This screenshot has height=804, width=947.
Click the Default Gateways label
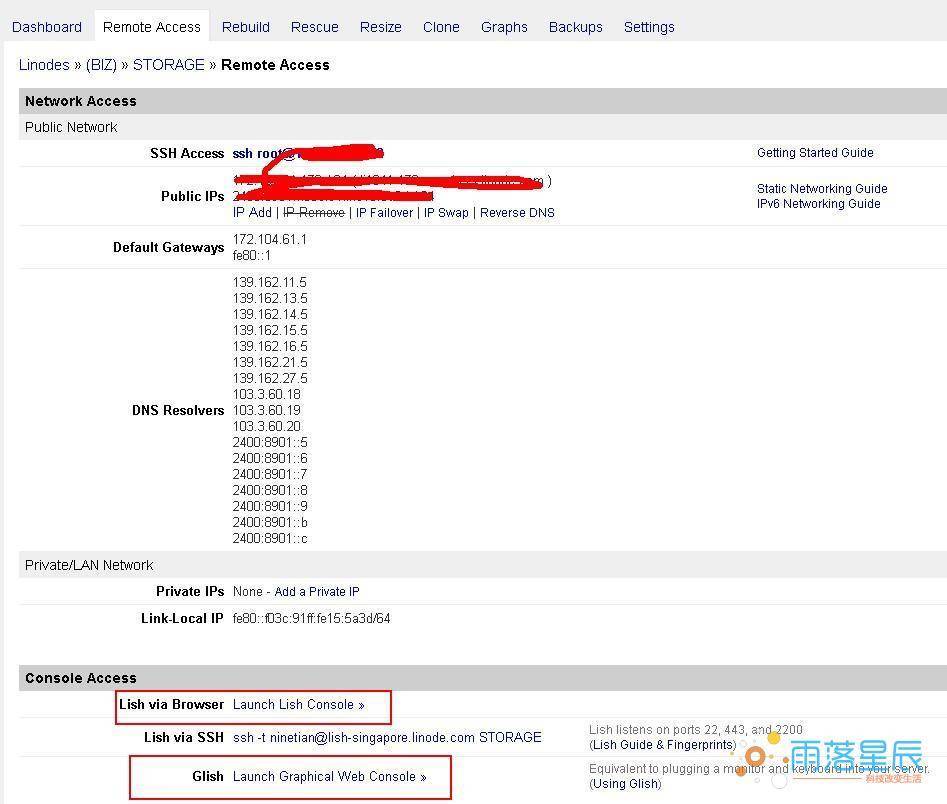tap(168, 248)
